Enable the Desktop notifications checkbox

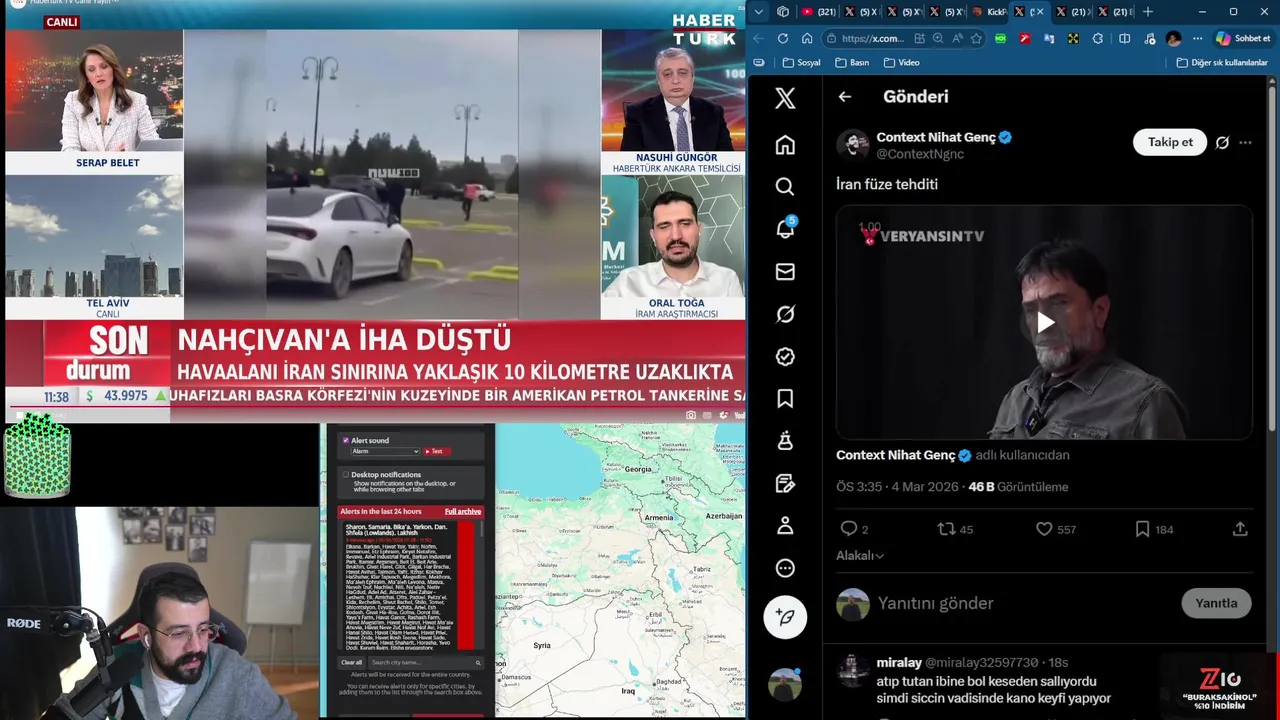click(x=346, y=475)
